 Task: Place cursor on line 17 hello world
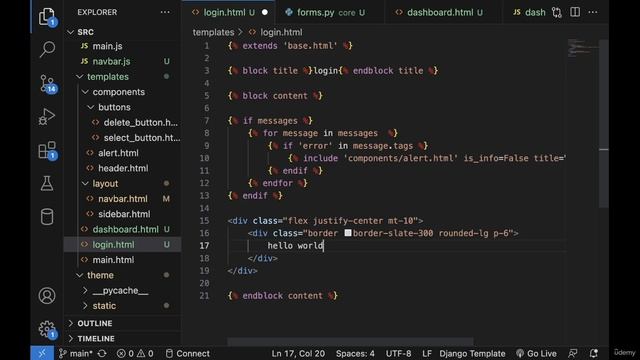[296, 245]
